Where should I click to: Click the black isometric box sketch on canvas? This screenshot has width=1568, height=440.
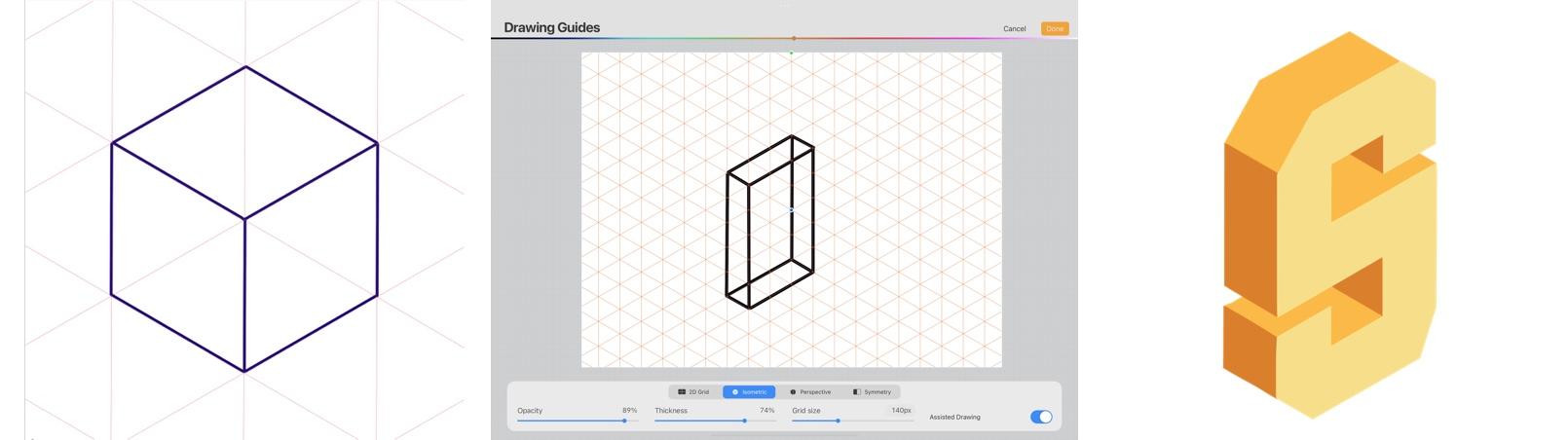[x=769, y=222]
